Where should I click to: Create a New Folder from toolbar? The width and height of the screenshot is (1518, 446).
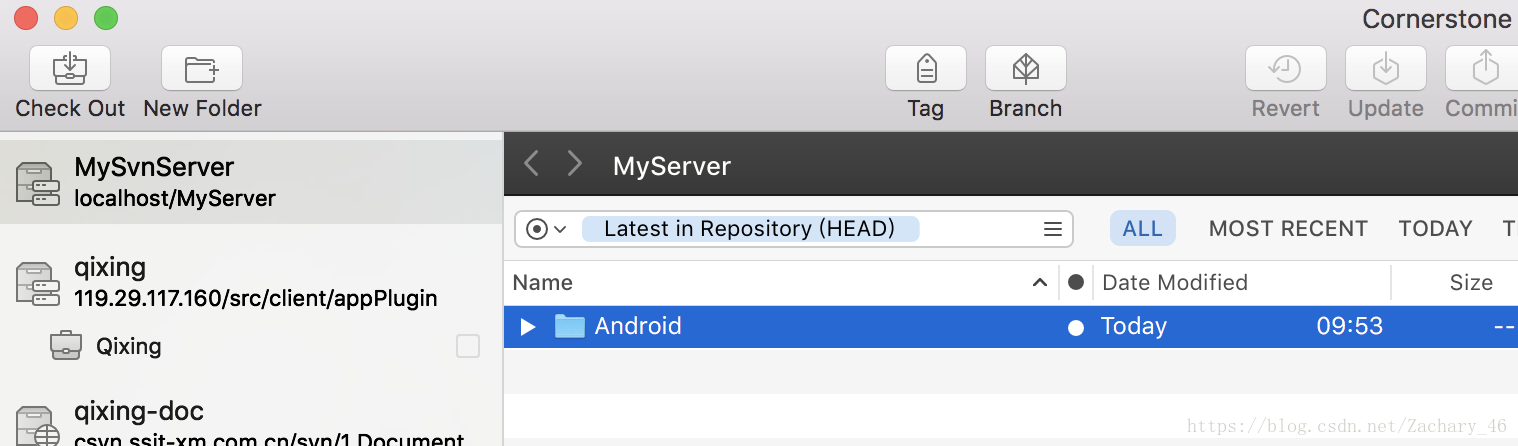click(202, 69)
